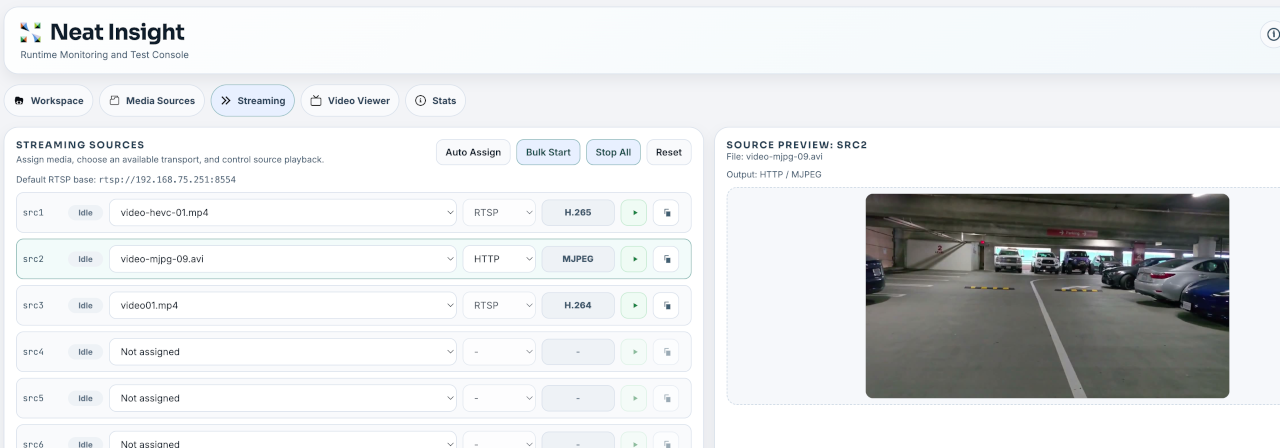Click the Reset button
The image size is (1280, 448).
pos(669,152)
